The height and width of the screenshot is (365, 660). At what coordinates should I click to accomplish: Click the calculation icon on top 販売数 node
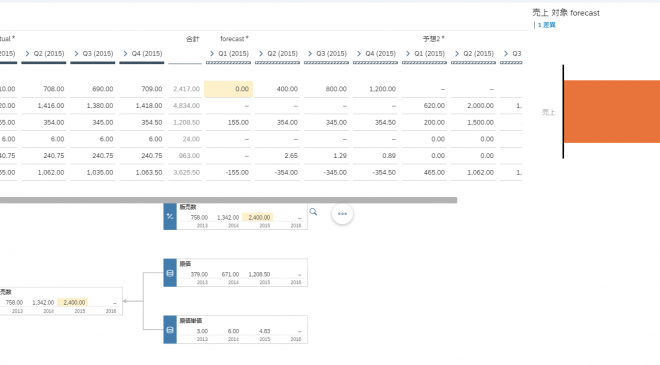pyautogui.click(x=170, y=216)
